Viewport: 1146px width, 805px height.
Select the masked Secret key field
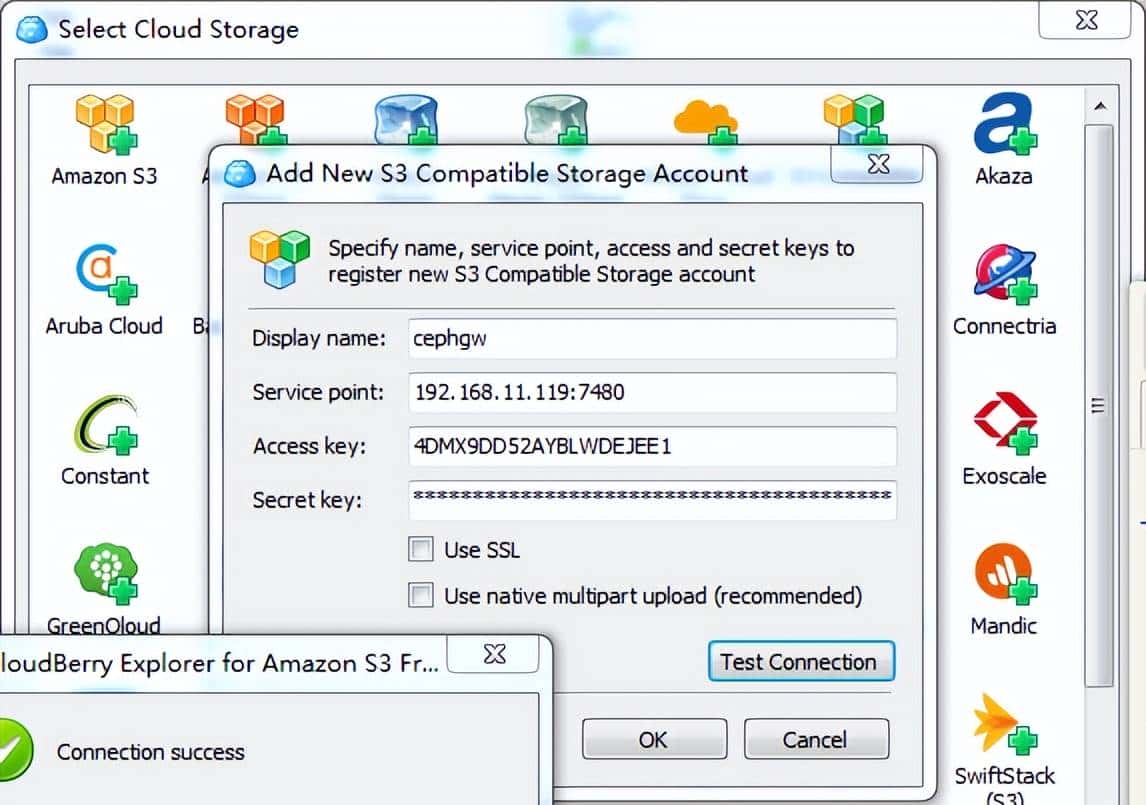click(x=651, y=501)
